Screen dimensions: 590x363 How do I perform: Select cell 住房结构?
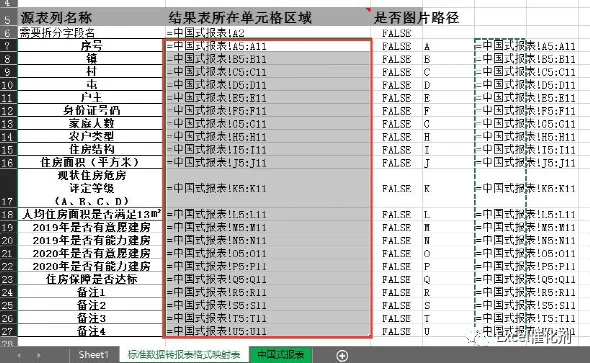click(90, 150)
